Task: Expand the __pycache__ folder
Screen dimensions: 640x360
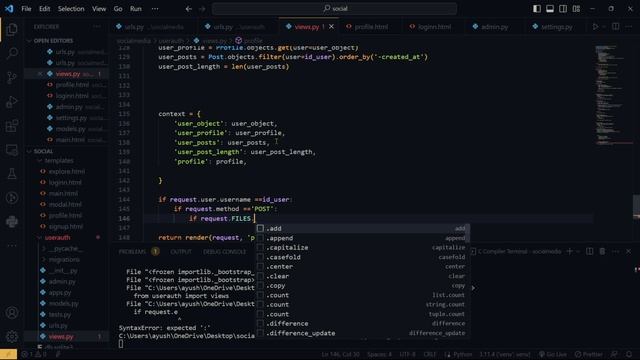Action: click(x=44, y=249)
